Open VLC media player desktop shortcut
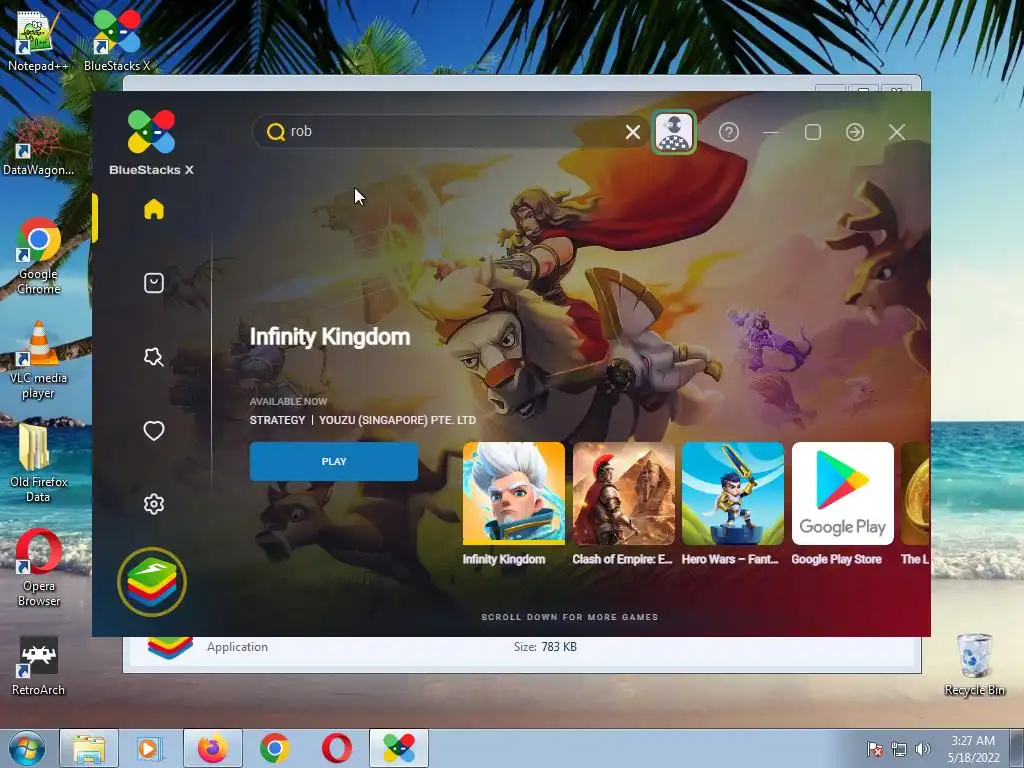The height and width of the screenshot is (768, 1024). pos(39,360)
